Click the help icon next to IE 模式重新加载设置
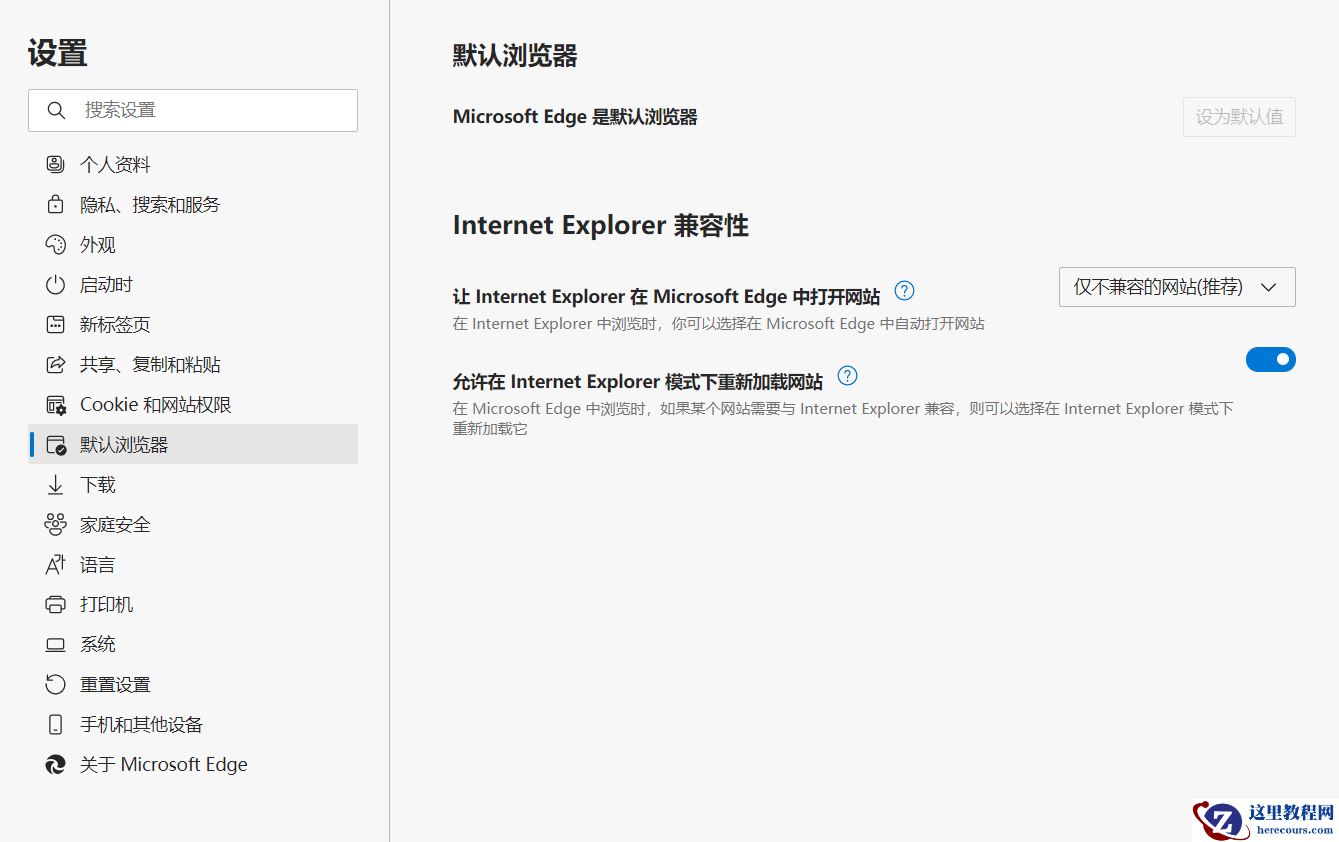The width and height of the screenshot is (1339, 842). [847, 376]
